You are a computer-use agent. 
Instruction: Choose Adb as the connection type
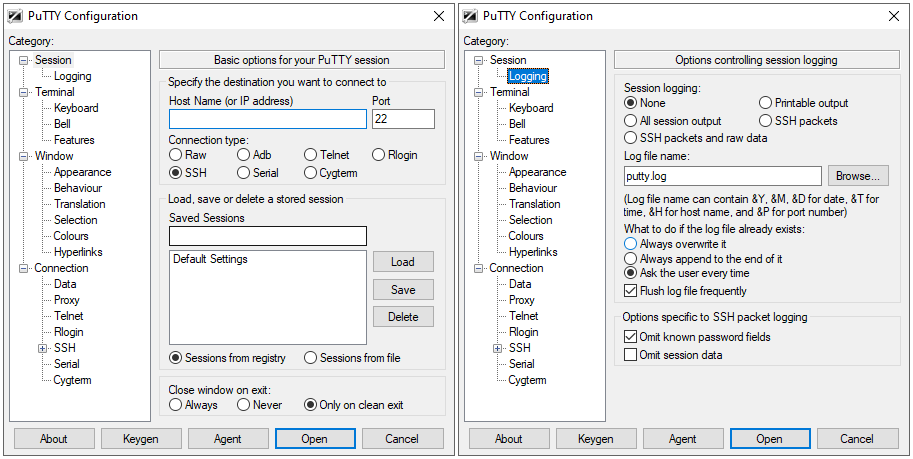pos(254,155)
